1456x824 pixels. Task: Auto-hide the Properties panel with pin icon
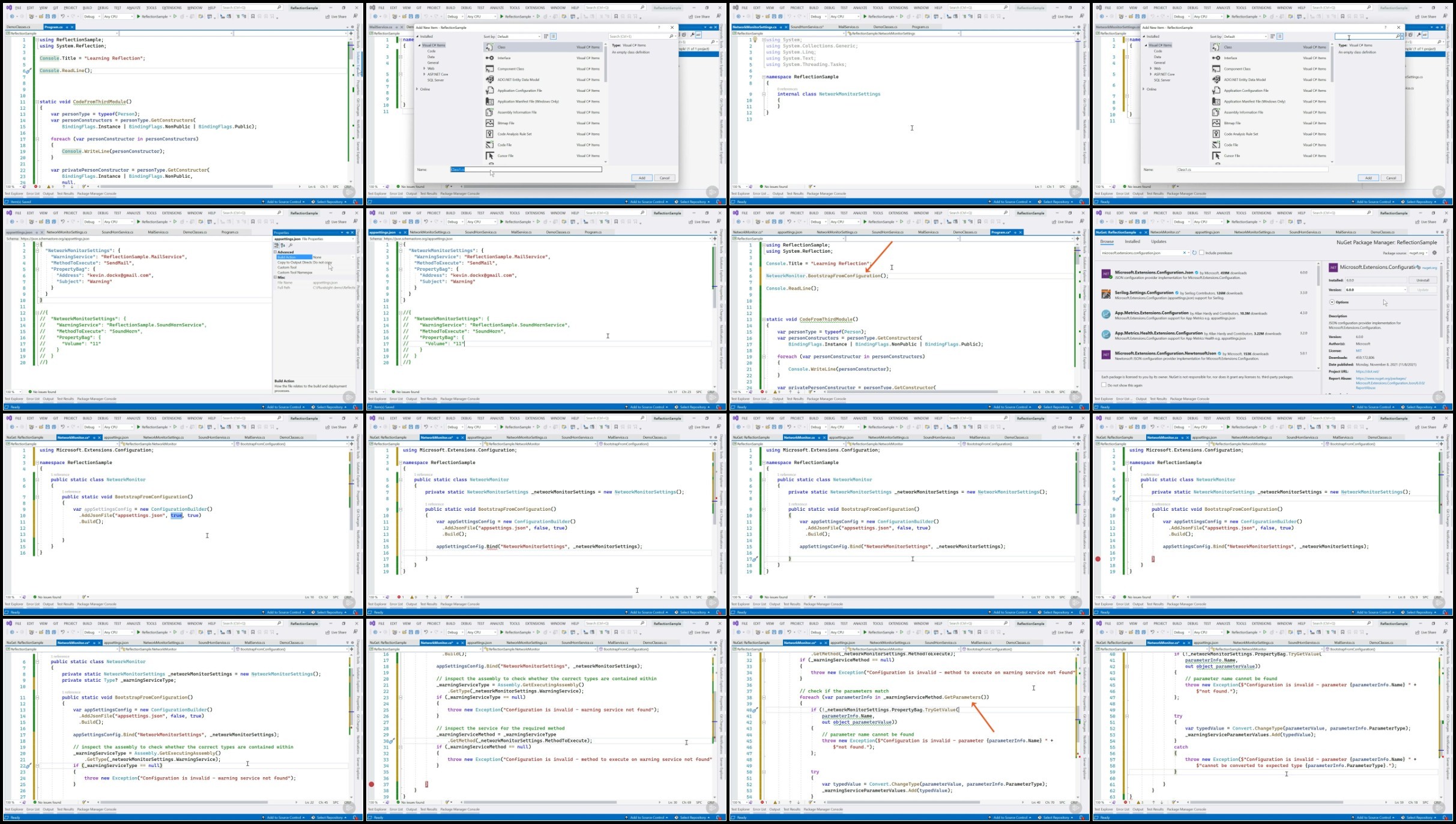click(x=348, y=232)
